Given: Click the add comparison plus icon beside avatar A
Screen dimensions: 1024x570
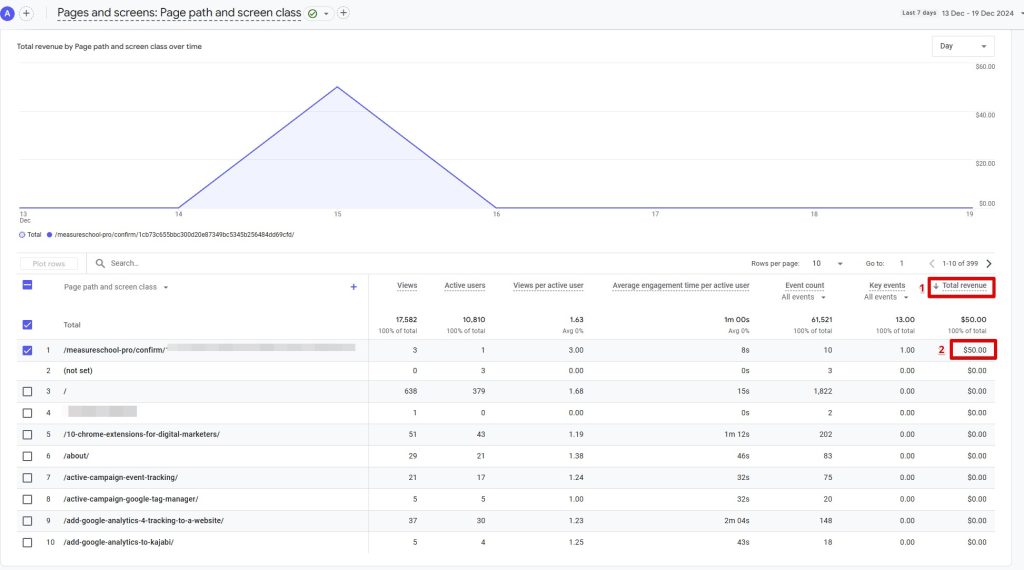Looking at the screenshot, I should click(x=26, y=13).
